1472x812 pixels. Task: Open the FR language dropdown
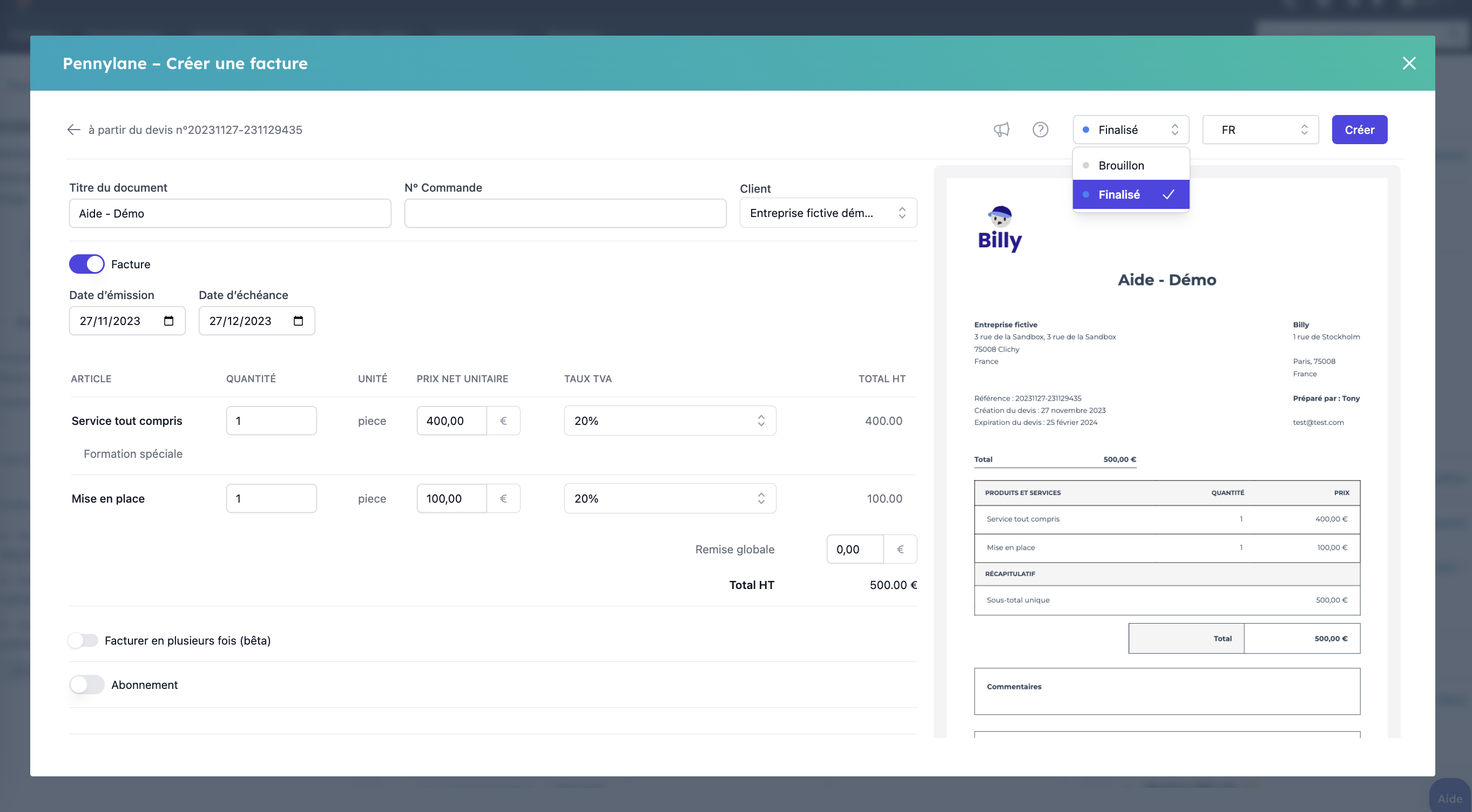click(x=1260, y=130)
